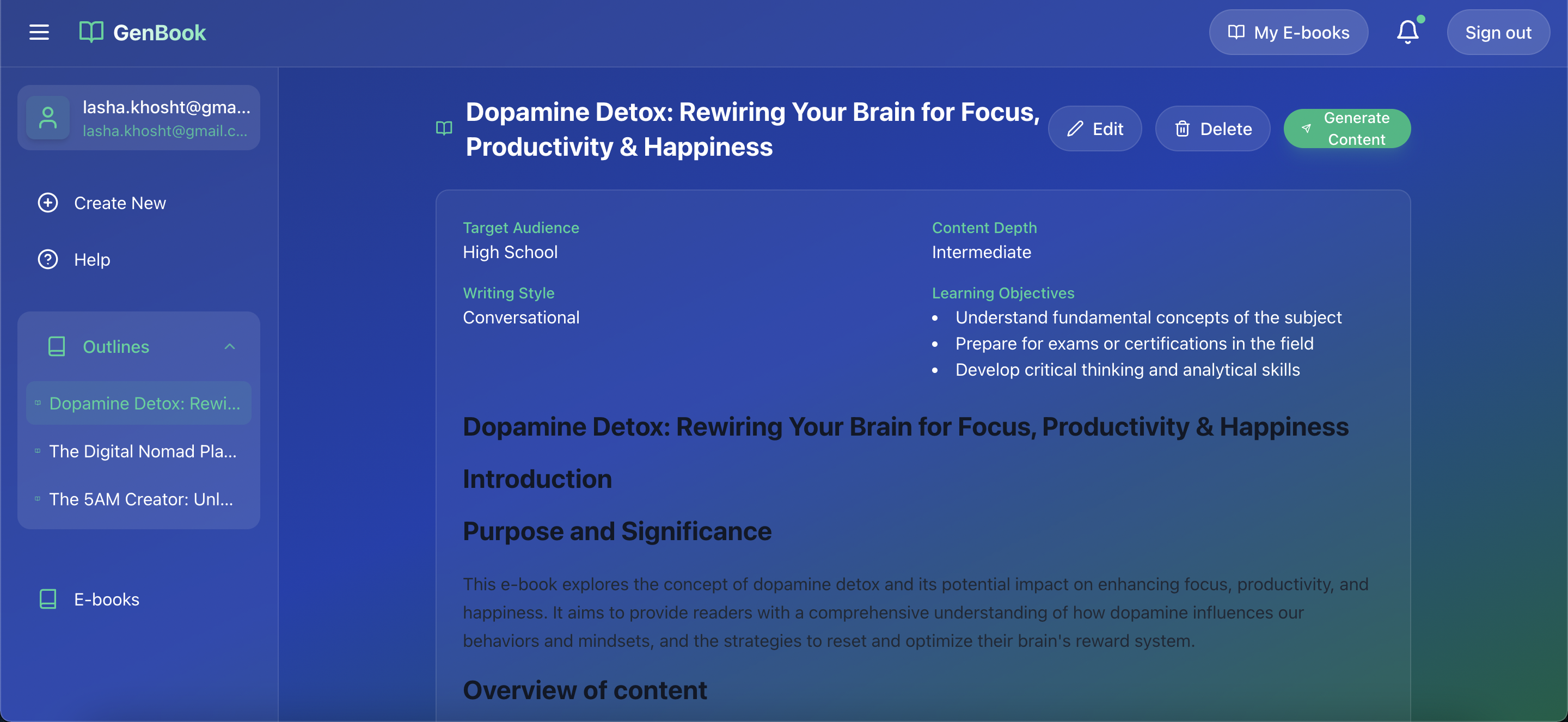Image resolution: width=1568 pixels, height=722 pixels.
Task: Click the book icon on My E-books button
Action: [x=1236, y=32]
